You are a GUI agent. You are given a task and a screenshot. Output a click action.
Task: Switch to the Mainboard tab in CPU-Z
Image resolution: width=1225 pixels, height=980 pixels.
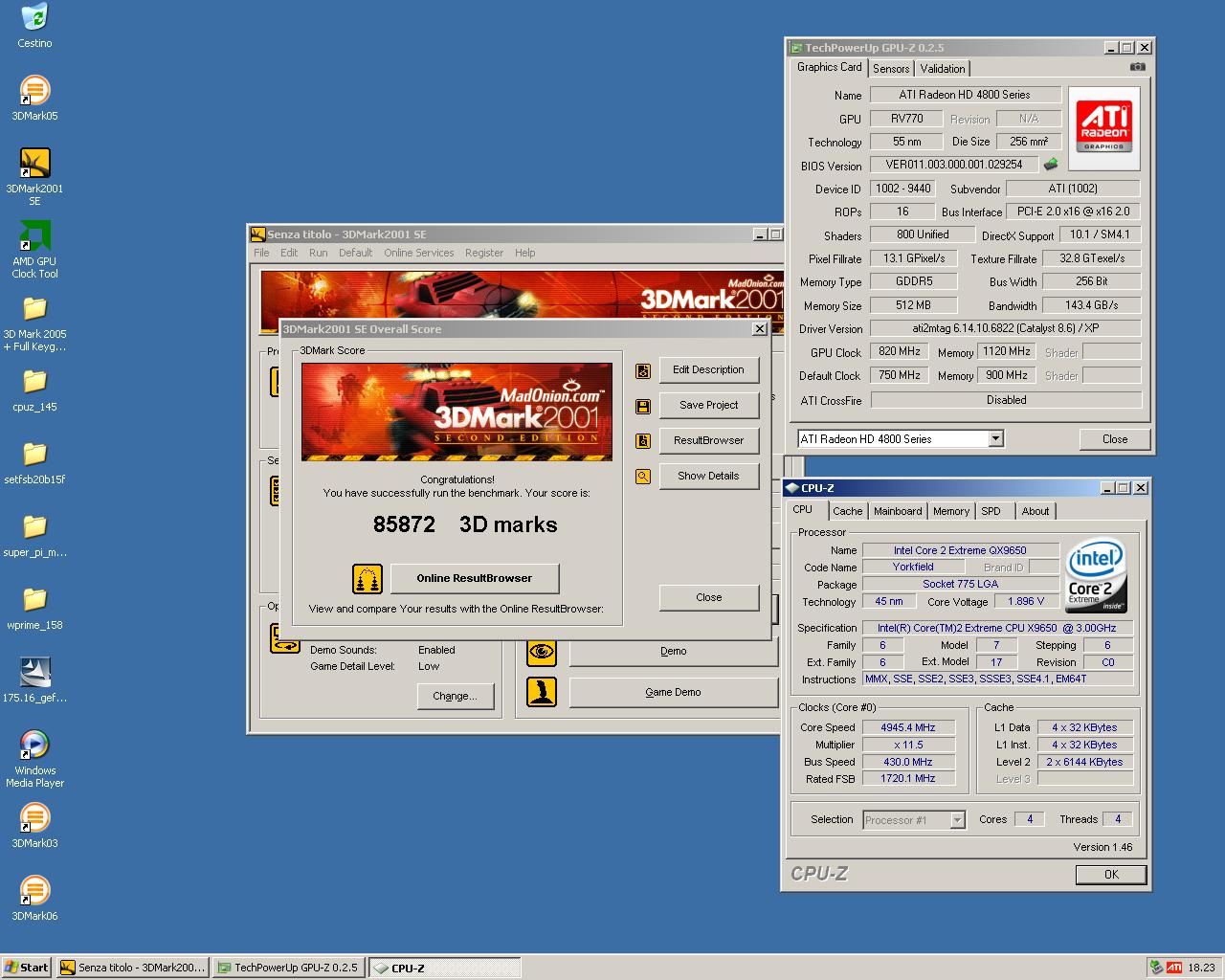[898, 511]
